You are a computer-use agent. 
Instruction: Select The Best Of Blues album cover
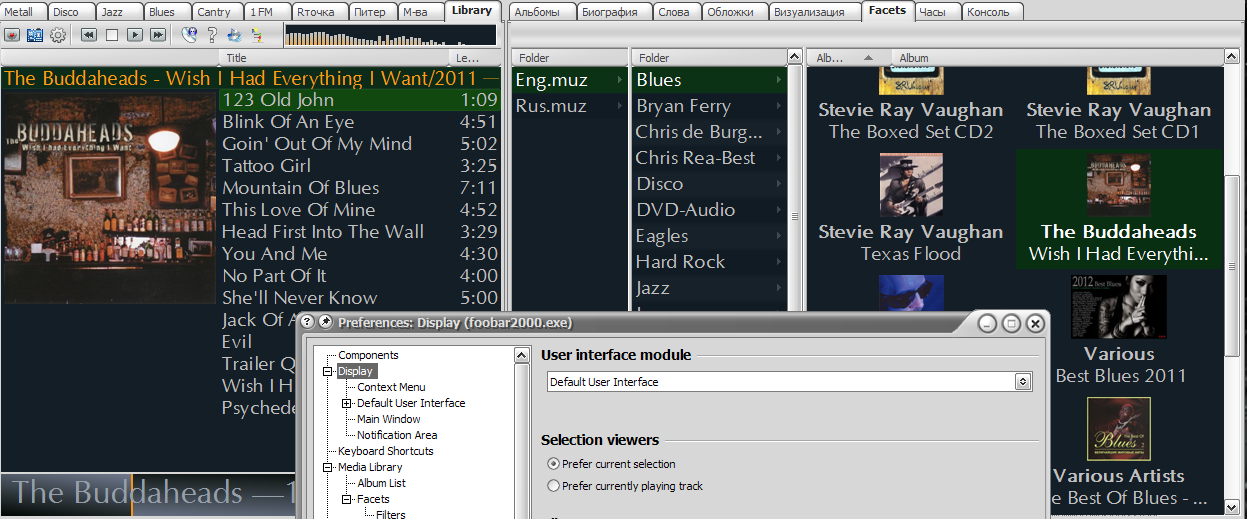pyautogui.click(x=1119, y=429)
